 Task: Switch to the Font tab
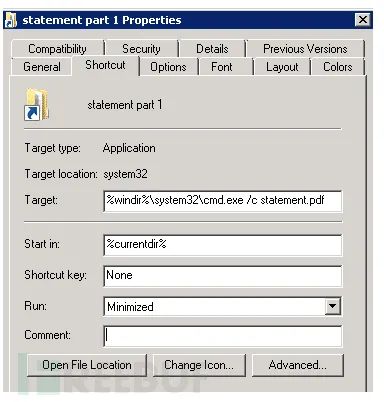point(222,67)
